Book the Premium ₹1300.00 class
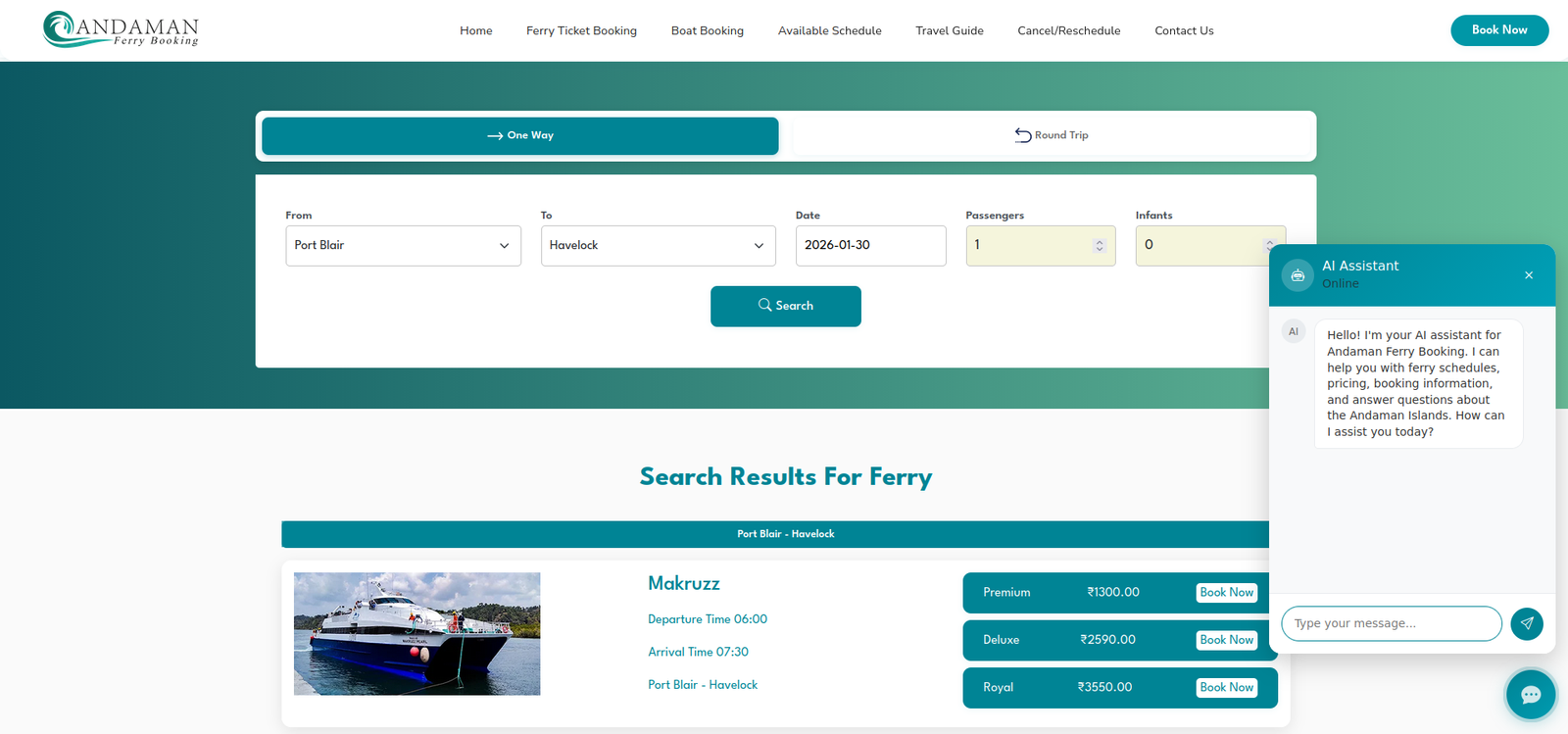The image size is (1568, 734). point(1227,592)
